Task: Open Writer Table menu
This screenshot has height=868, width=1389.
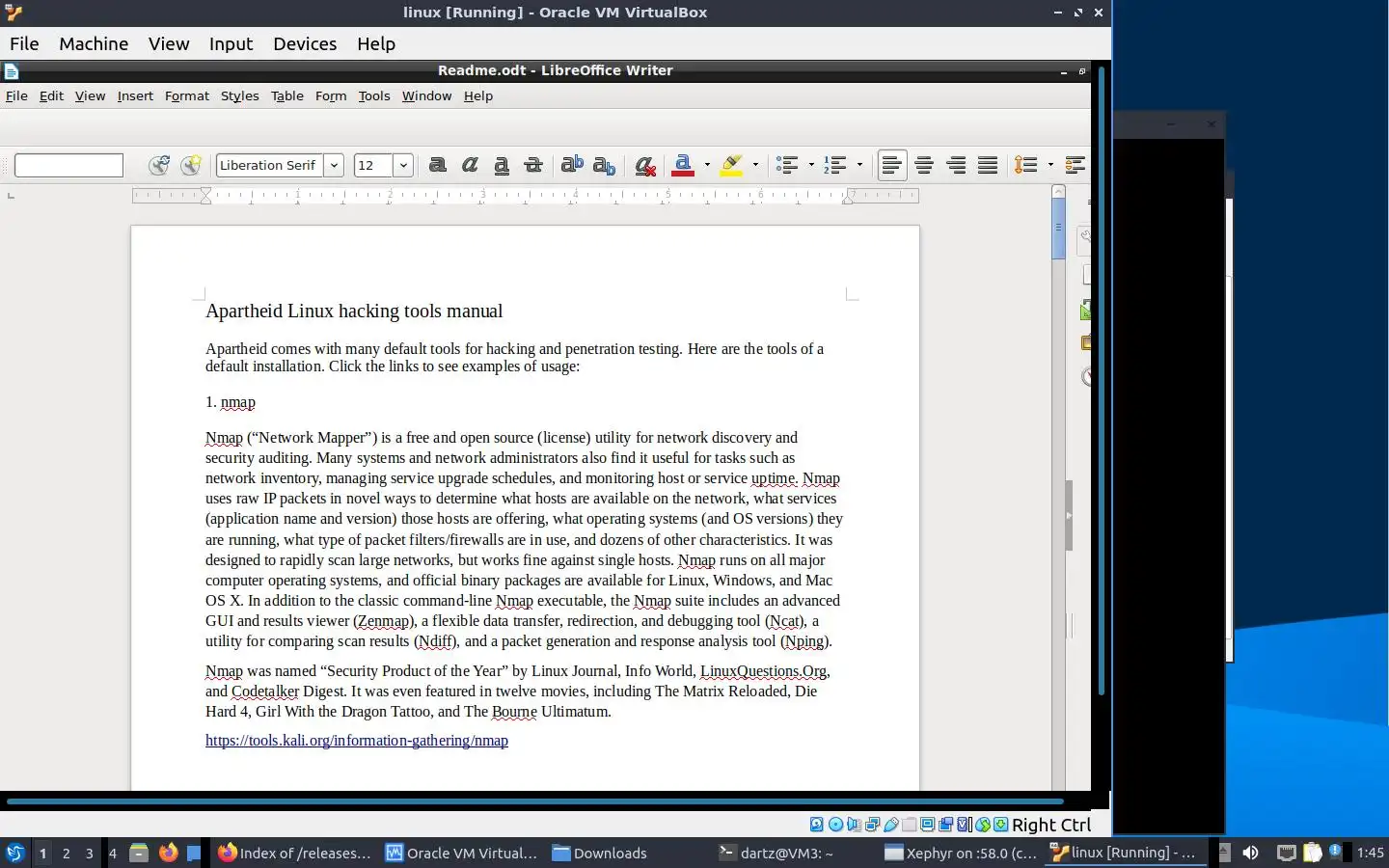Action: click(287, 95)
